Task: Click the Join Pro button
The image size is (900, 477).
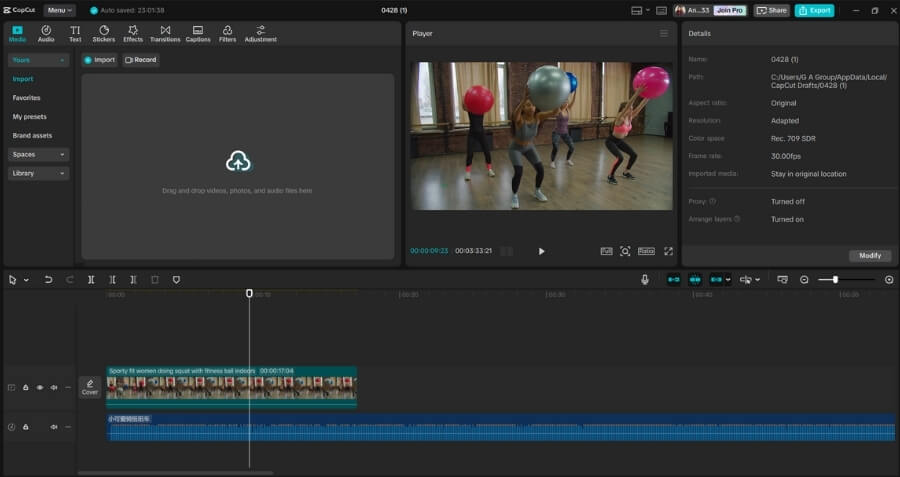Action: coord(730,10)
